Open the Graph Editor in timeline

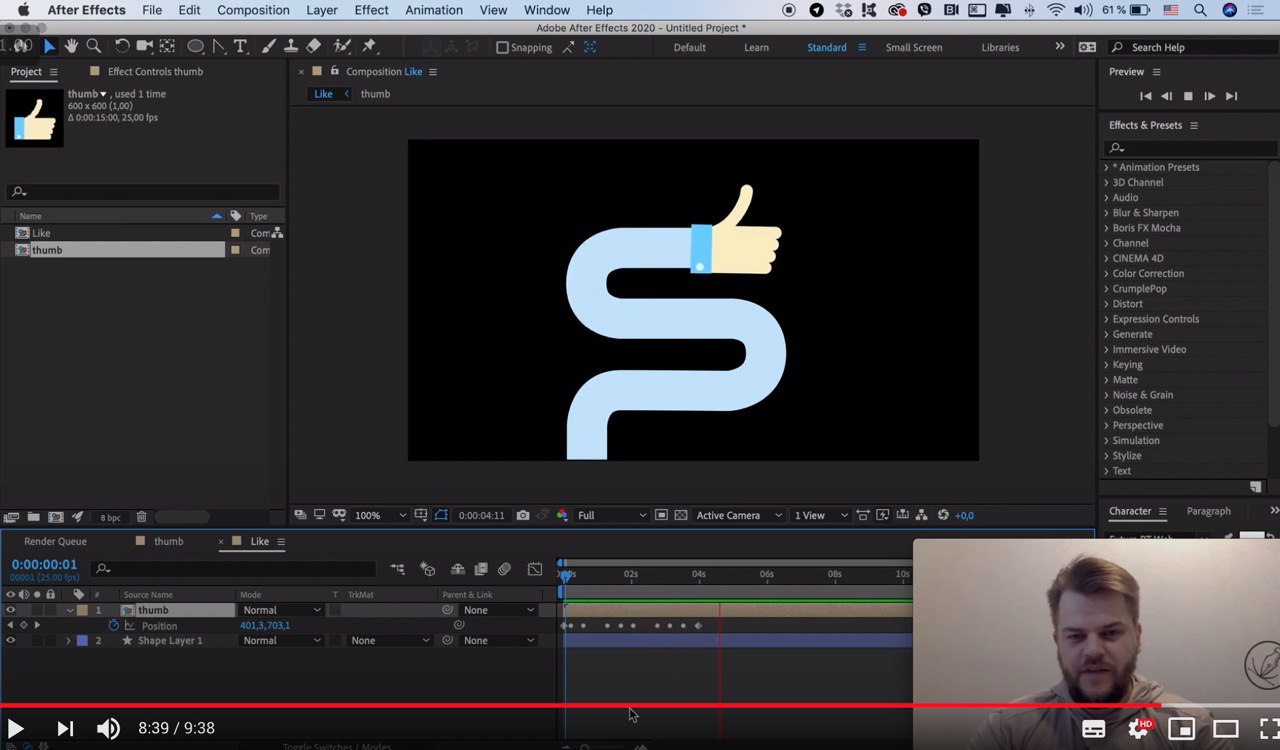535,569
